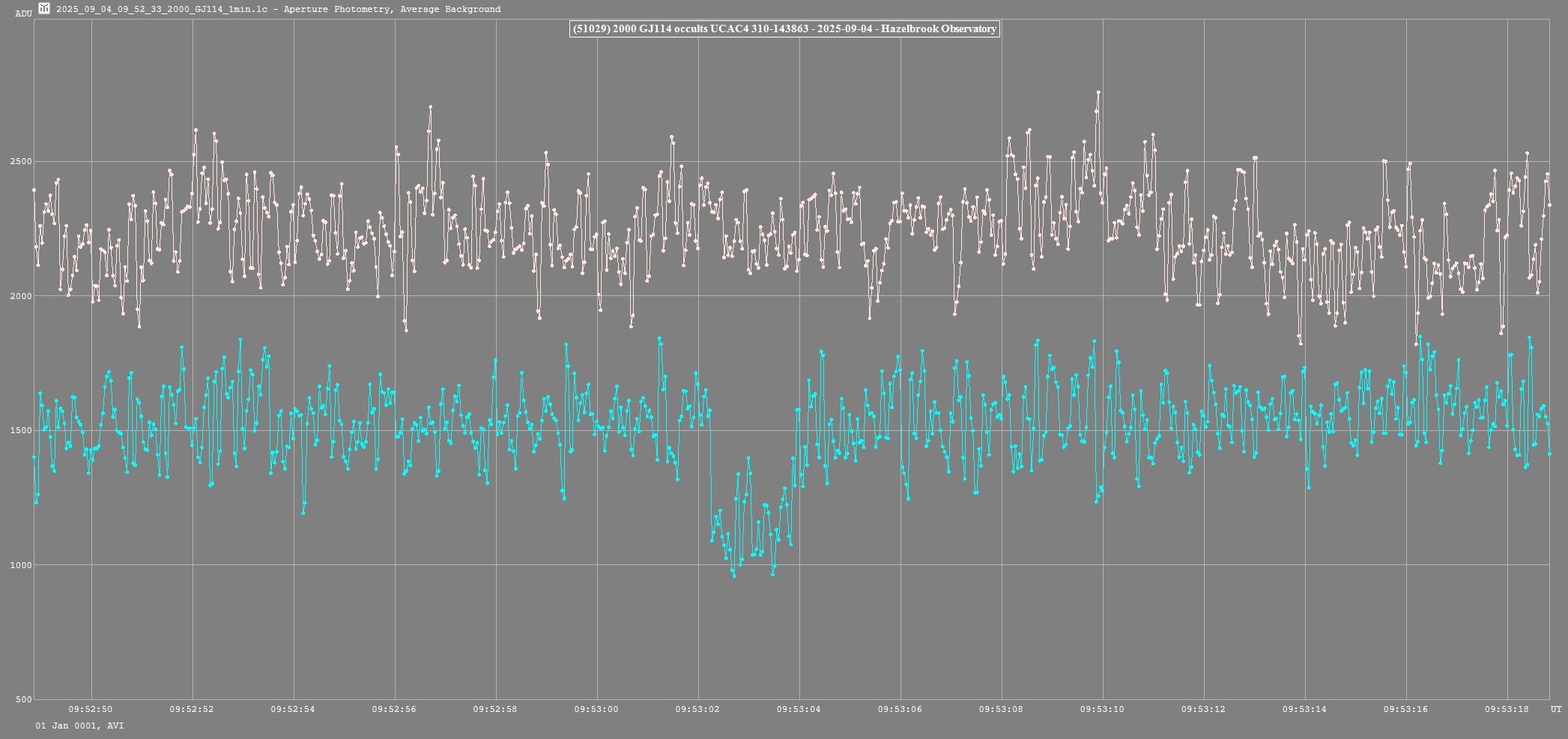Screen dimensions: 1568x739
Task: Select the occultation title box at top of chart
Action: coord(784,28)
